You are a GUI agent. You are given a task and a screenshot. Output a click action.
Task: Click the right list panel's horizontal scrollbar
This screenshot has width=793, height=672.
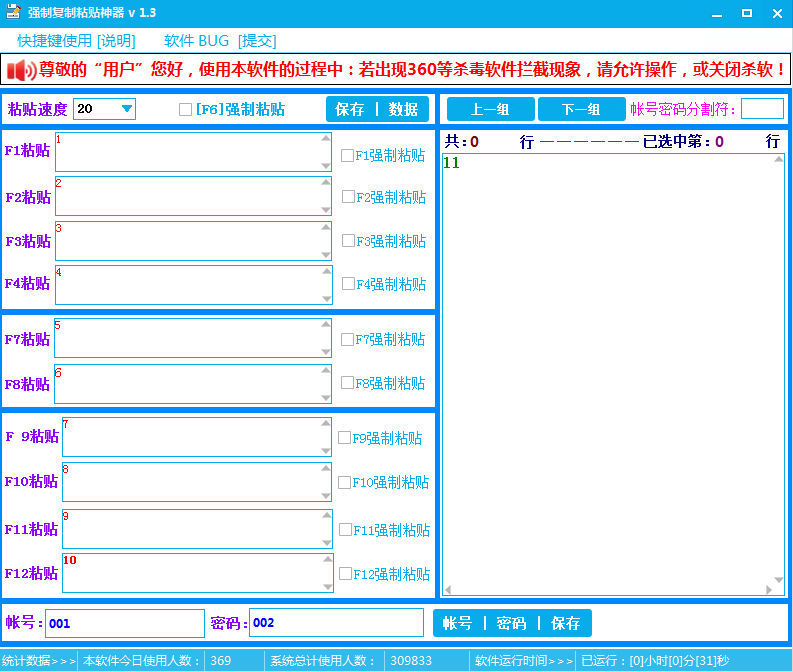coord(612,590)
